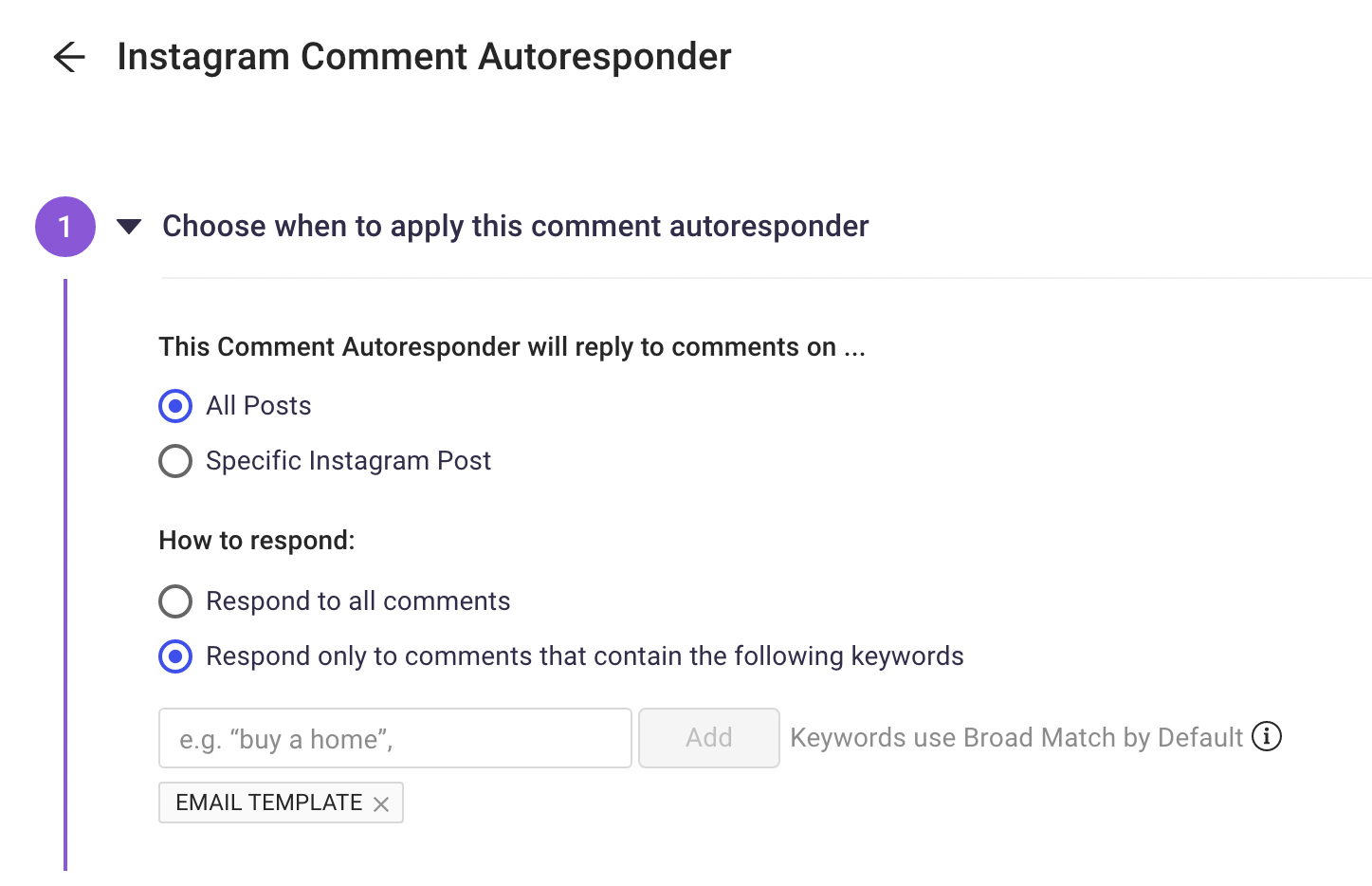Click the 'Respond to all comments' label text
Screen dimensions: 1372x886
[x=357, y=601]
